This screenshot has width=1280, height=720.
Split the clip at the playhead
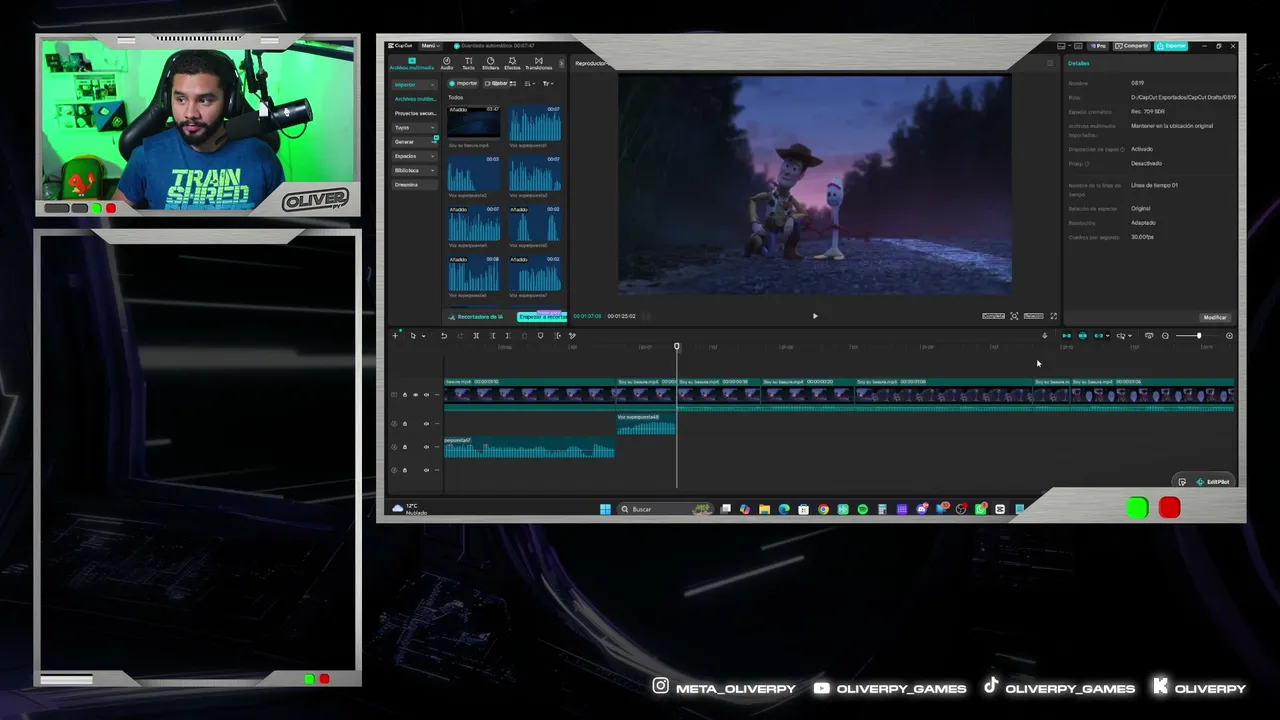pyautogui.click(x=476, y=336)
